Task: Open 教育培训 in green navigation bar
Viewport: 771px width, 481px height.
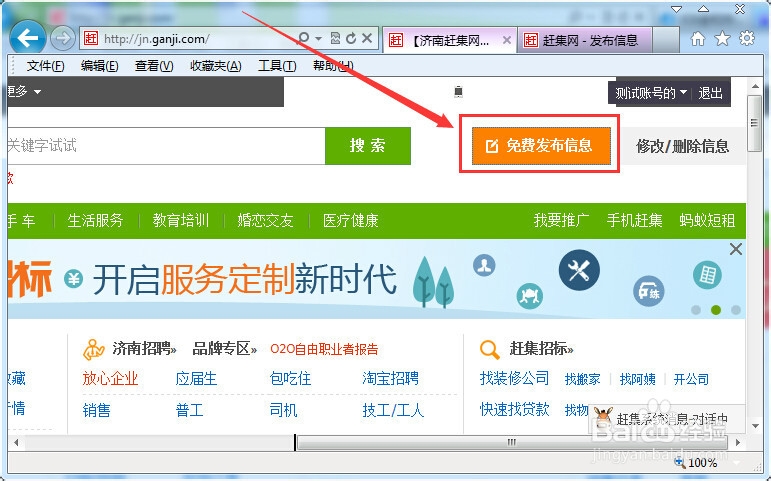Action: (180, 220)
